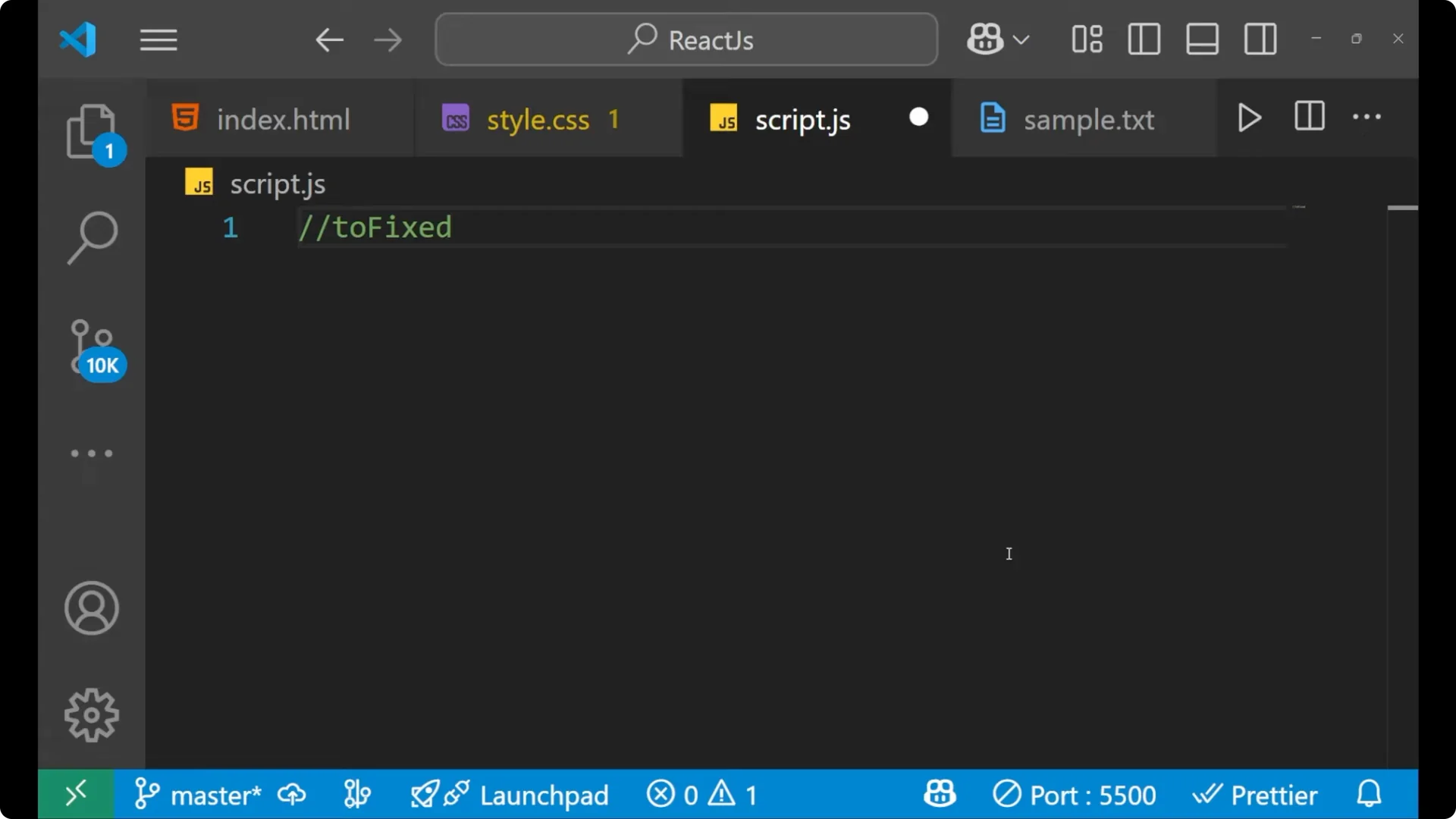Open more editor actions ellipsis menu
Image resolution: width=1456 pixels, height=819 pixels.
click(1367, 118)
